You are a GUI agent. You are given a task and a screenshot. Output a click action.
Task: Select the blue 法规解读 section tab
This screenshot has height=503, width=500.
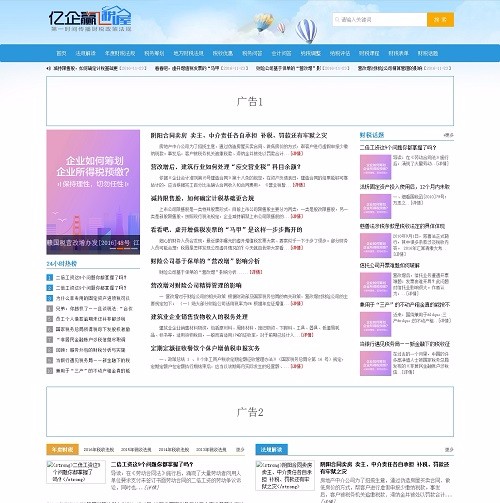[271, 449]
